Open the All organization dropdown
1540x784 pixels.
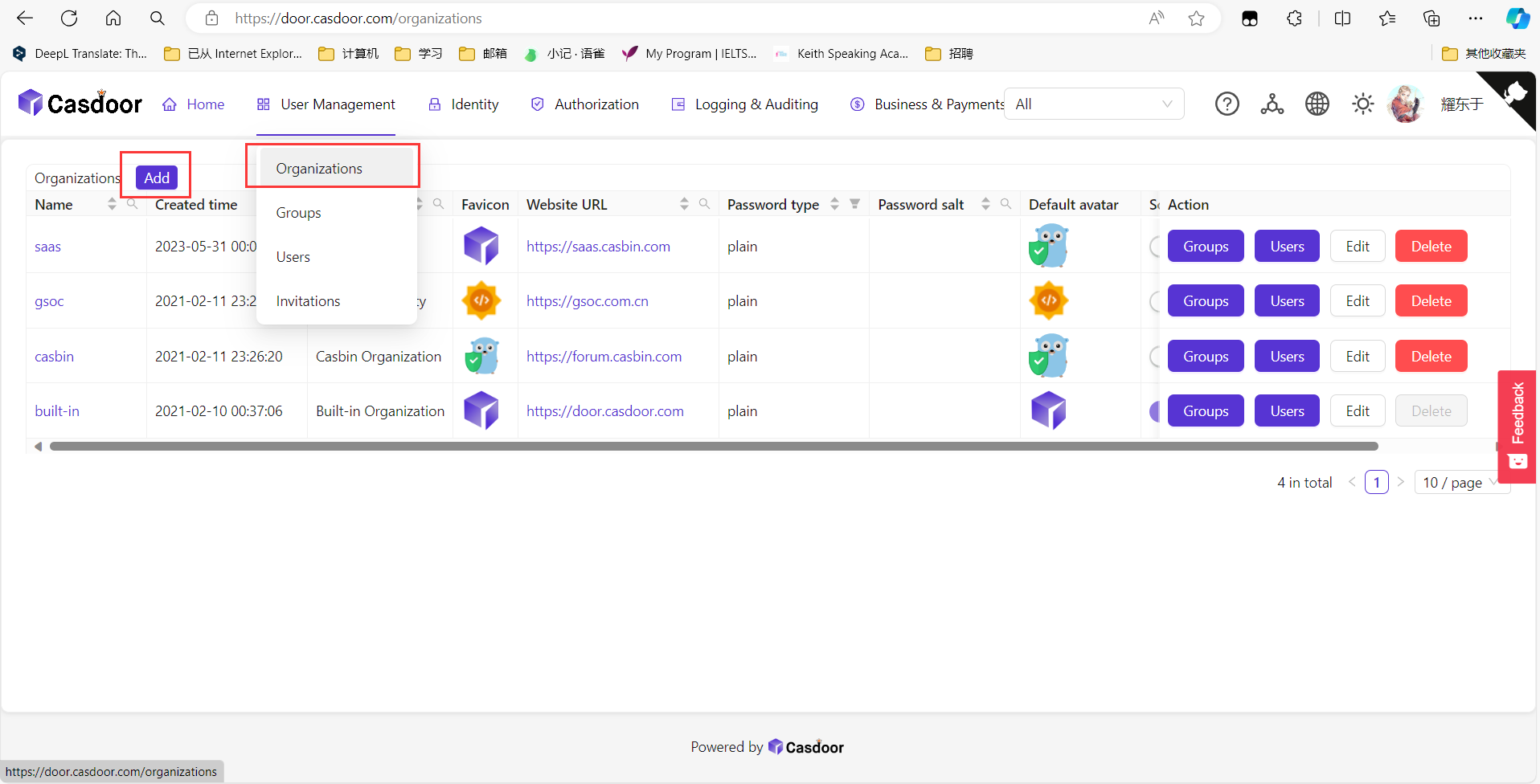pos(1093,104)
